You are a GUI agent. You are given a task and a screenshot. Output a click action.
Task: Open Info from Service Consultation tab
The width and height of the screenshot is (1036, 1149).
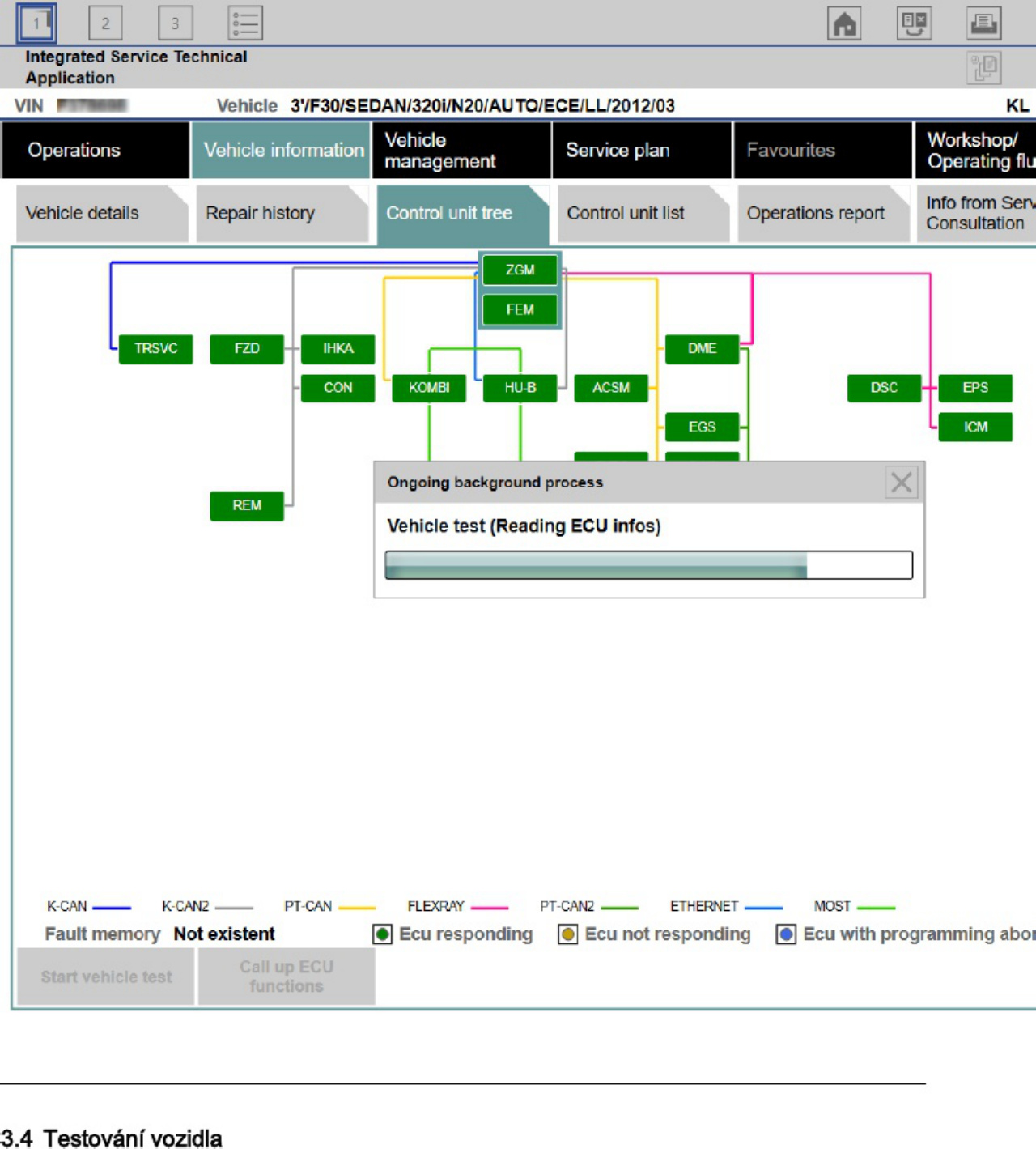pos(976,214)
